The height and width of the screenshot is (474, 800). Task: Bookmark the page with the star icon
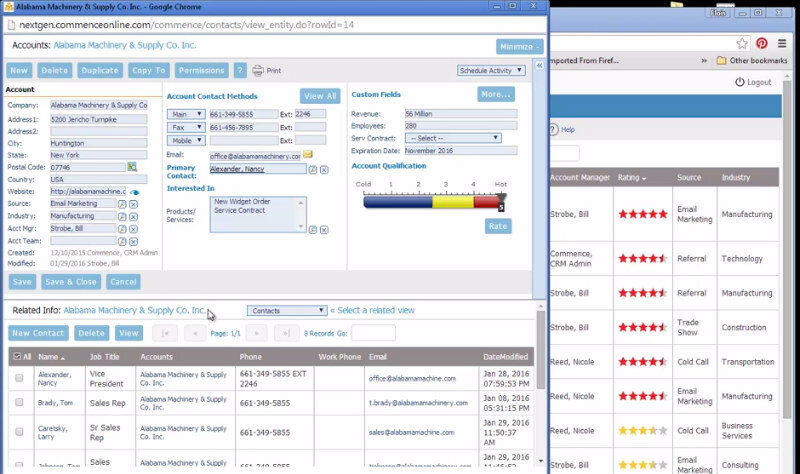(x=742, y=44)
